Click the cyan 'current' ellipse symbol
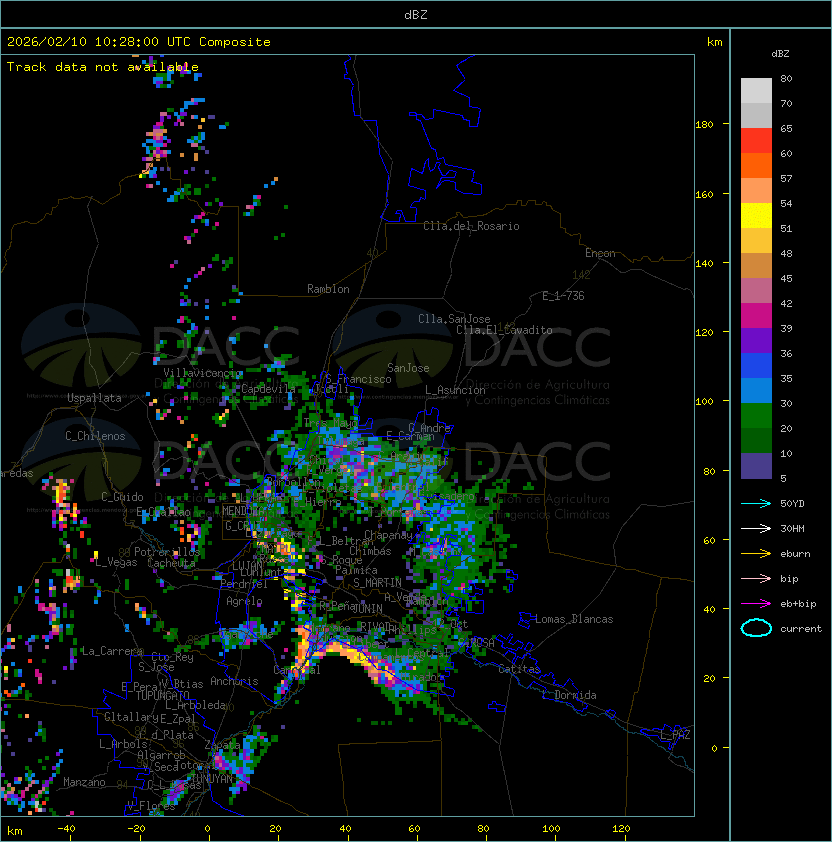The width and height of the screenshot is (832, 842). pos(756,628)
